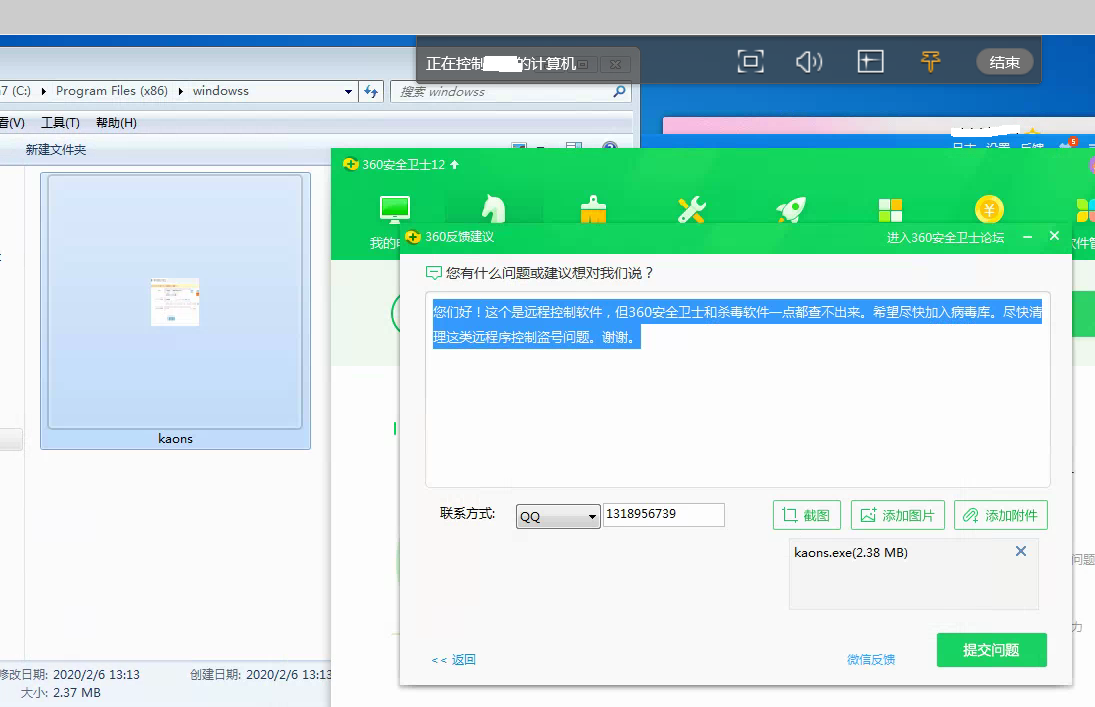Viewport: 1095px width, 707px height.
Task: Click the QQ number contact field
Action: [663, 514]
